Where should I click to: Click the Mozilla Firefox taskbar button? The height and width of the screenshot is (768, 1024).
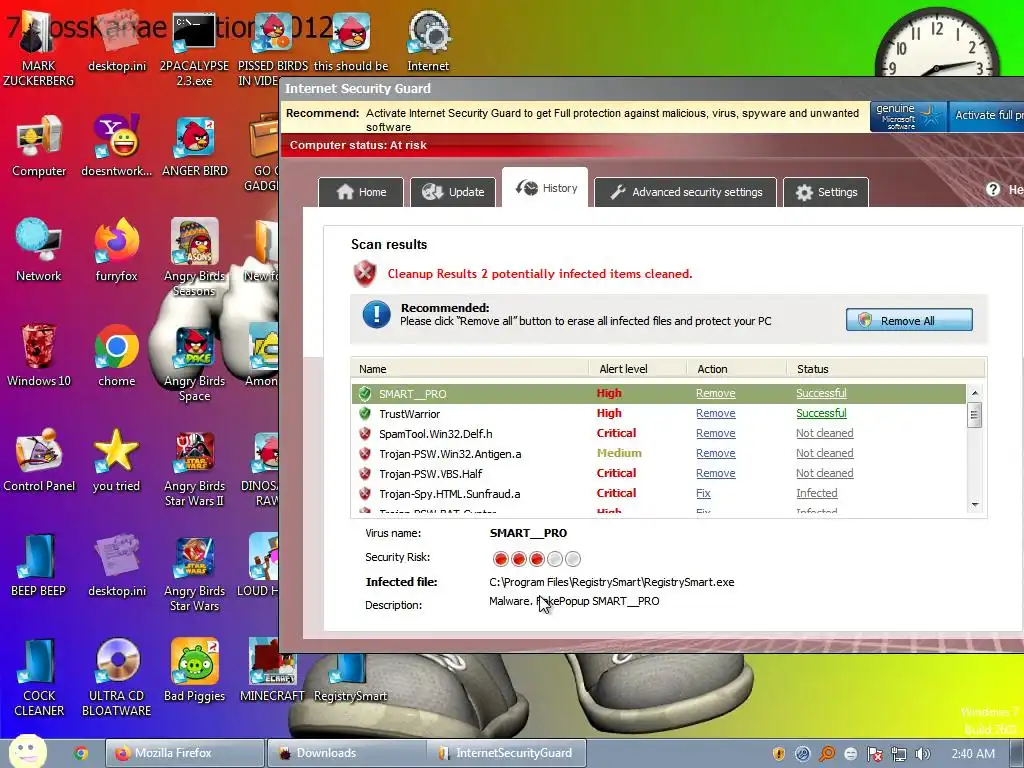[x=185, y=753]
